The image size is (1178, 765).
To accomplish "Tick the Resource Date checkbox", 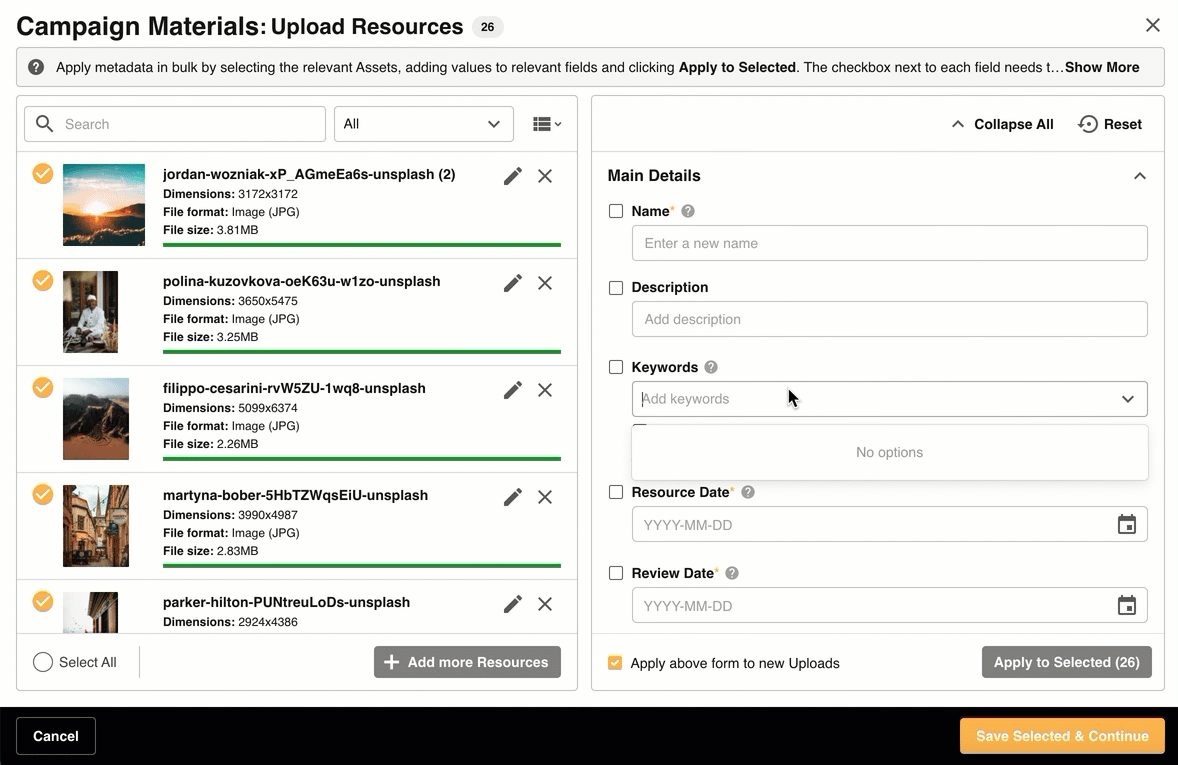I will [x=616, y=492].
